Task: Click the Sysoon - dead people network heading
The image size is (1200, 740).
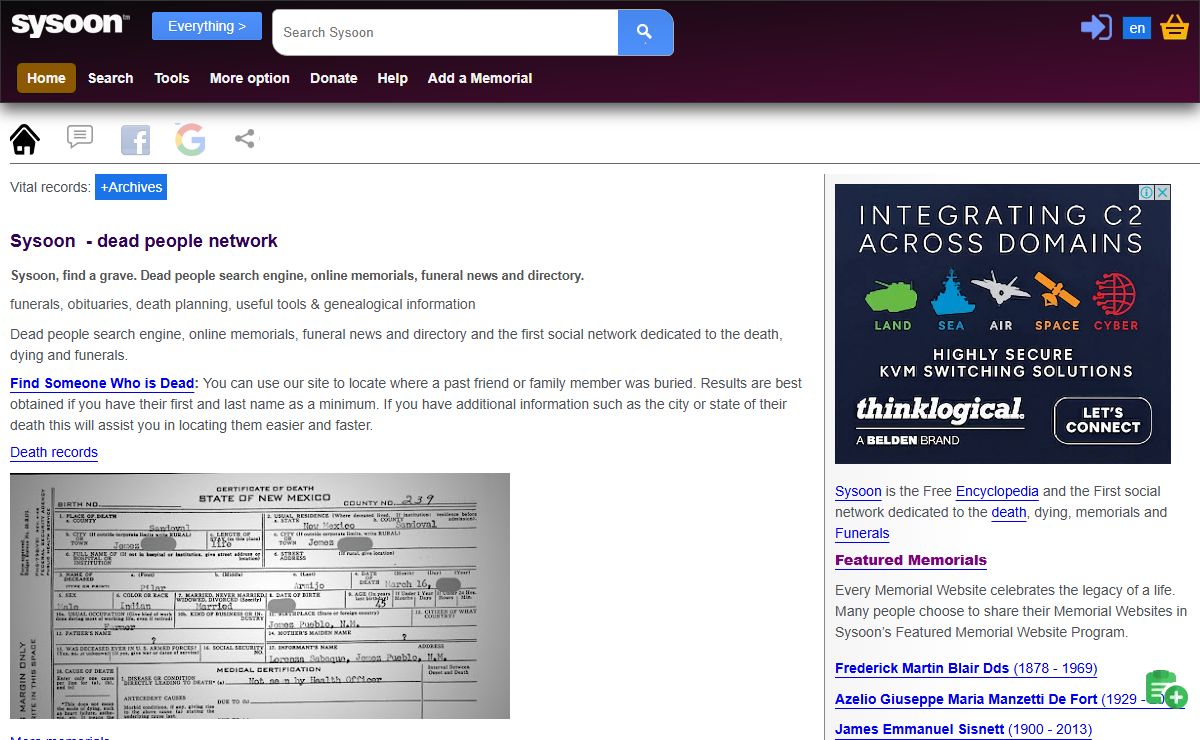Action: tap(144, 241)
